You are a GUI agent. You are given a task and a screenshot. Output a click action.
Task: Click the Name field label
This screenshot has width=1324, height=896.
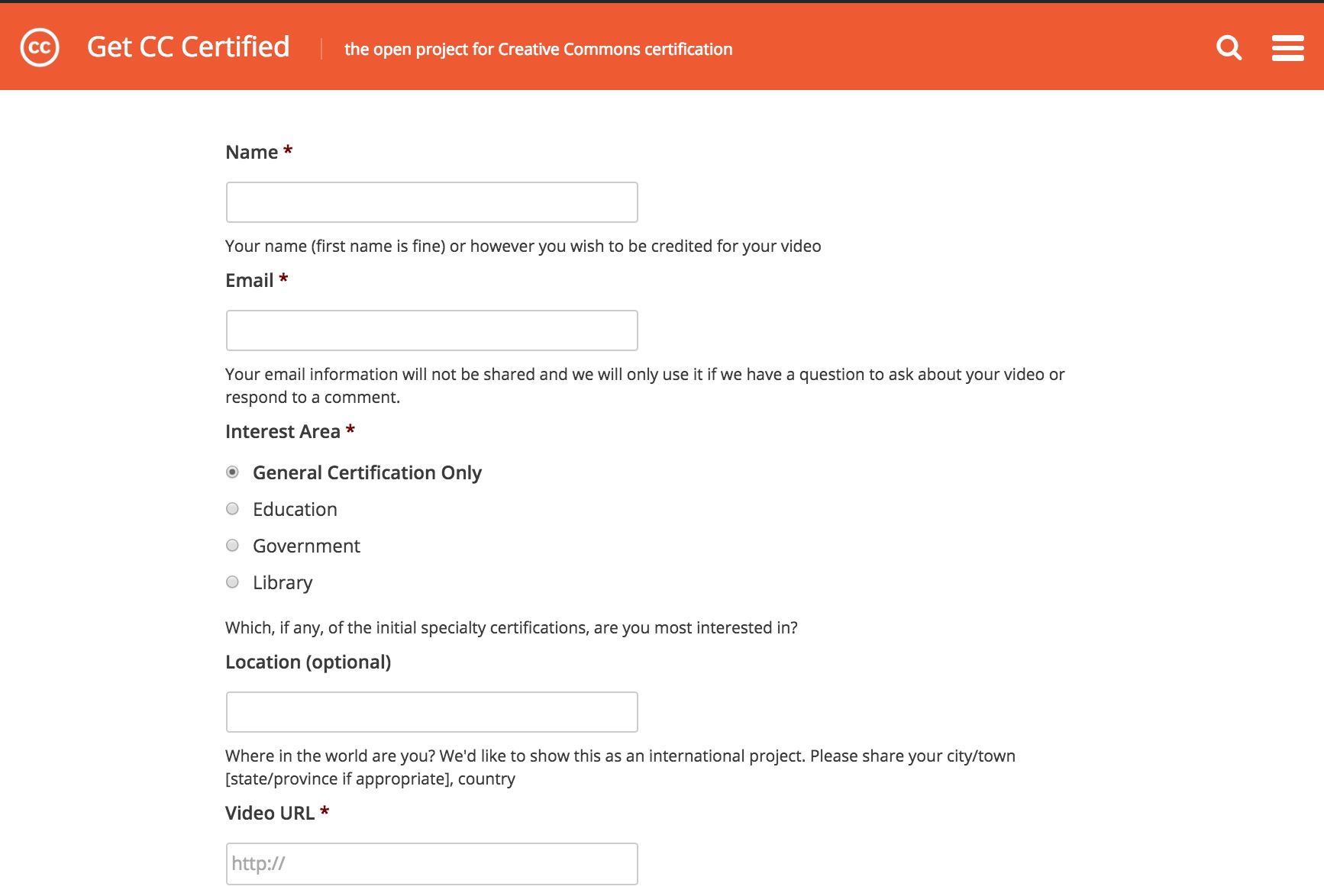tap(252, 153)
